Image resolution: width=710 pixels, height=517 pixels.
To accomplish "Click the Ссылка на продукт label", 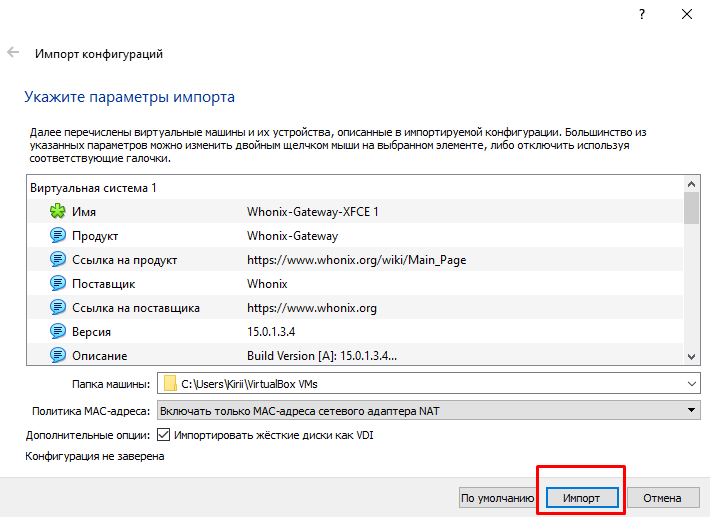I will click(x=125, y=260).
